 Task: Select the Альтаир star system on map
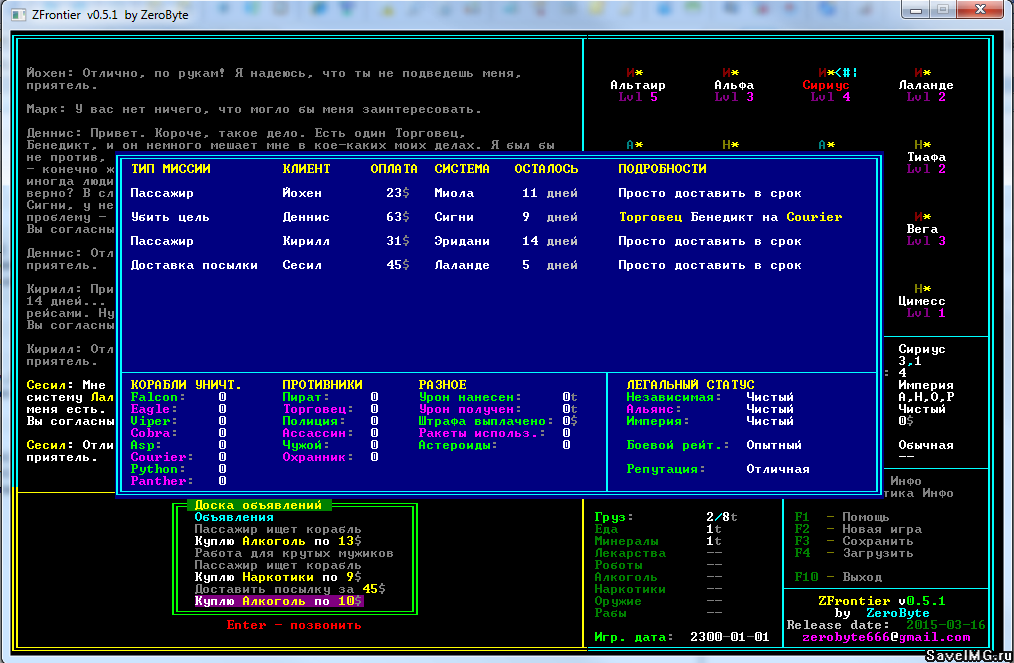tap(637, 85)
